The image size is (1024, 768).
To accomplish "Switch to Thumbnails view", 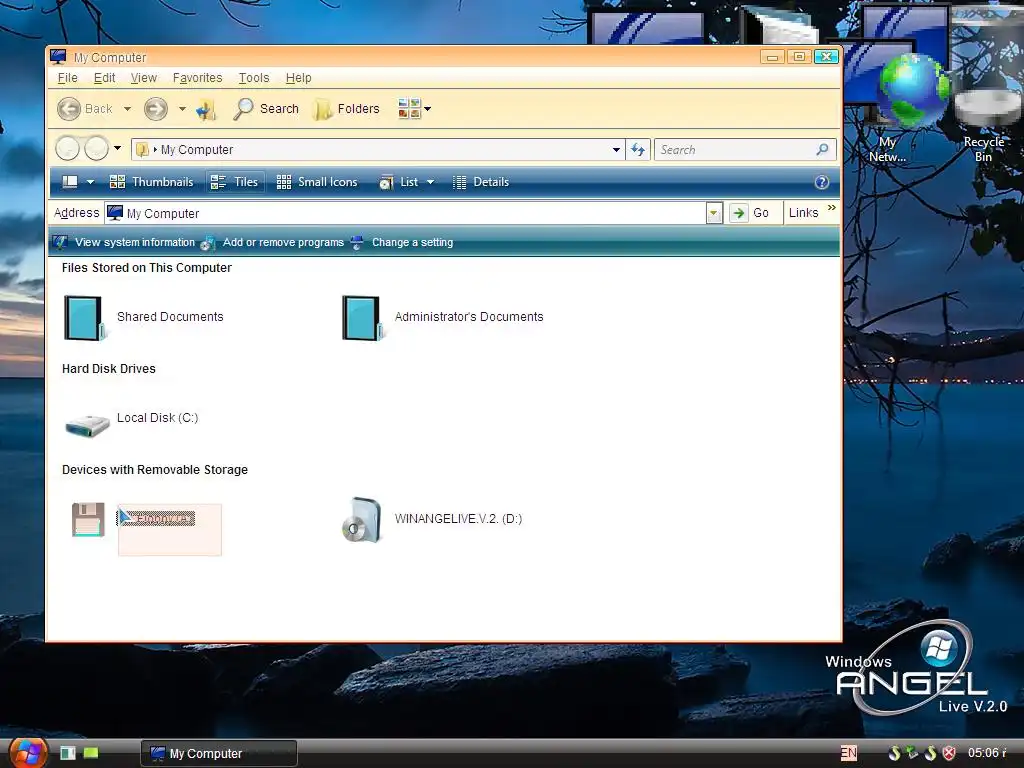I will pos(152,182).
